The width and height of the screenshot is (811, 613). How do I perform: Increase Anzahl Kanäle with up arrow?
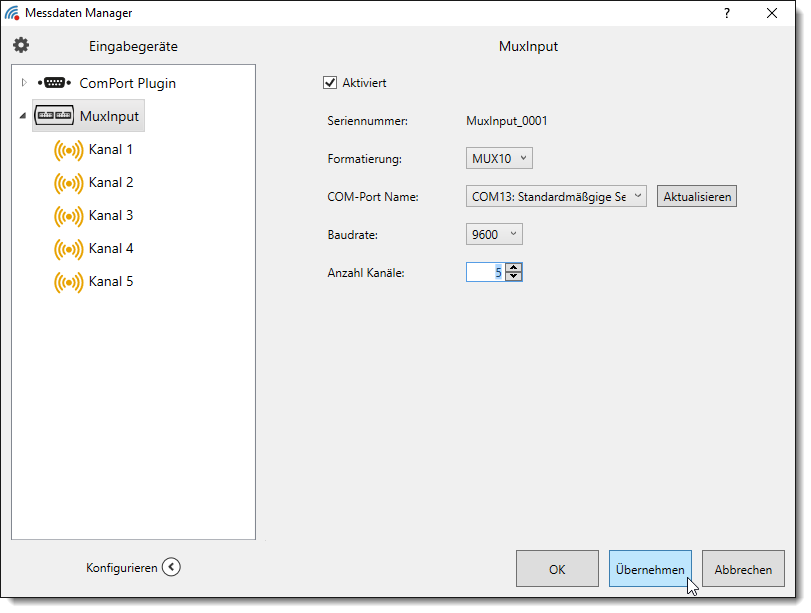513,267
